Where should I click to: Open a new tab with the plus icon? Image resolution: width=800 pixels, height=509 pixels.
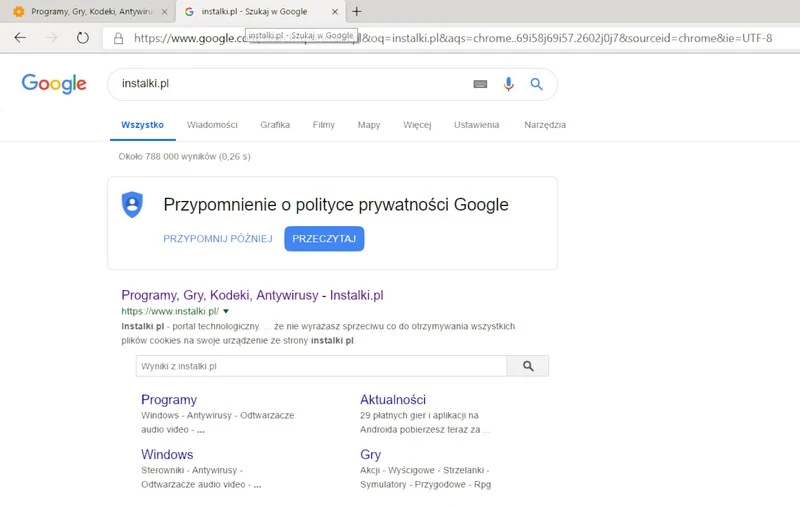tap(357, 11)
